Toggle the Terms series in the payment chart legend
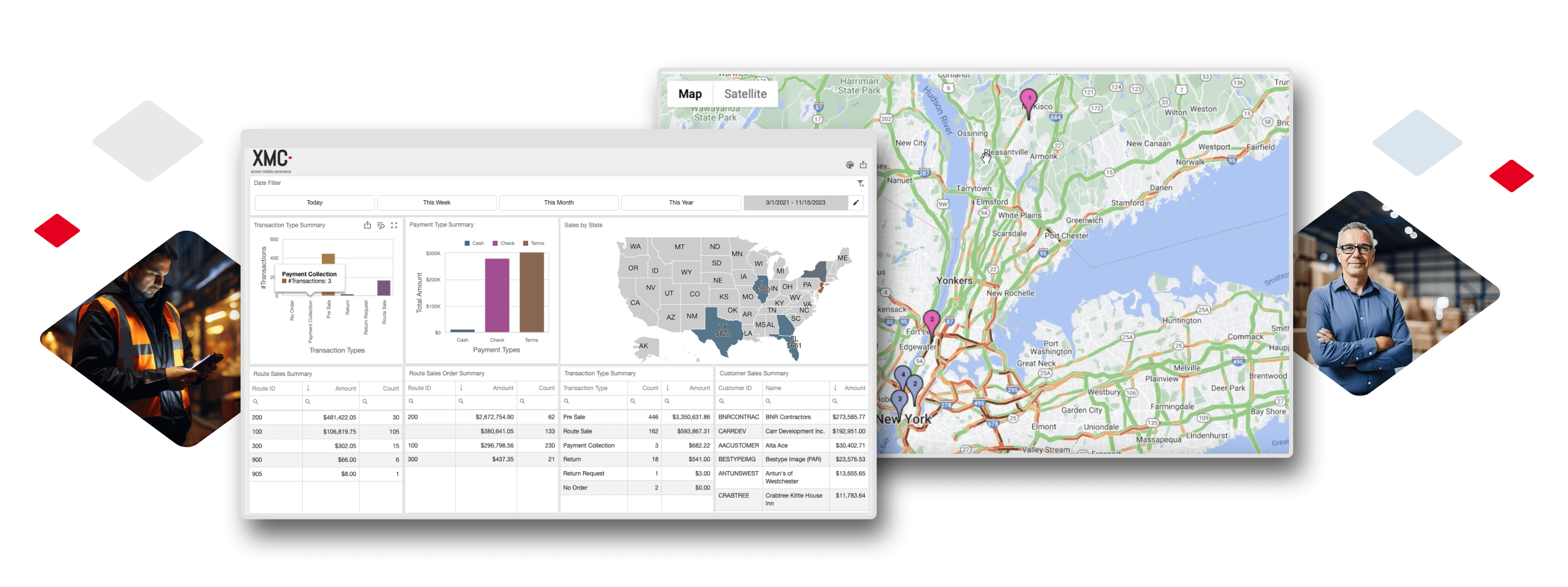This screenshot has height=587, width=1568. 533,243
